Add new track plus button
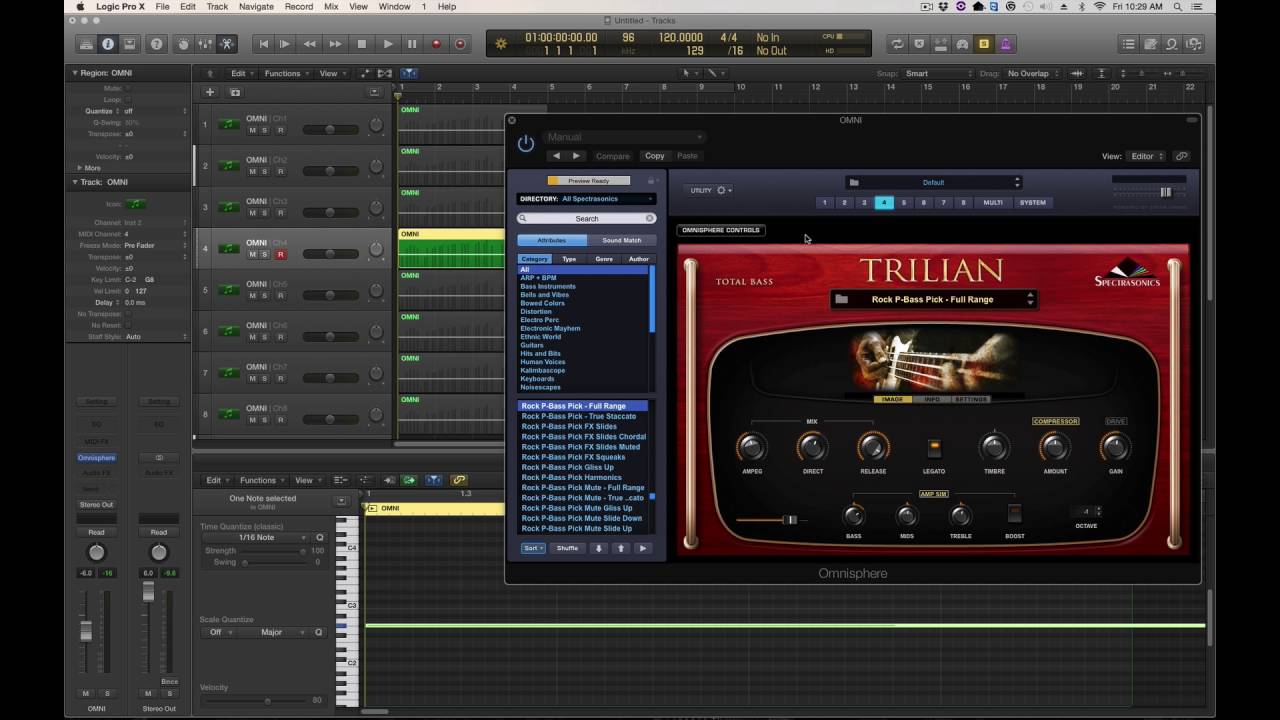This screenshot has height=720, width=1280. pyautogui.click(x=210, y=92)
